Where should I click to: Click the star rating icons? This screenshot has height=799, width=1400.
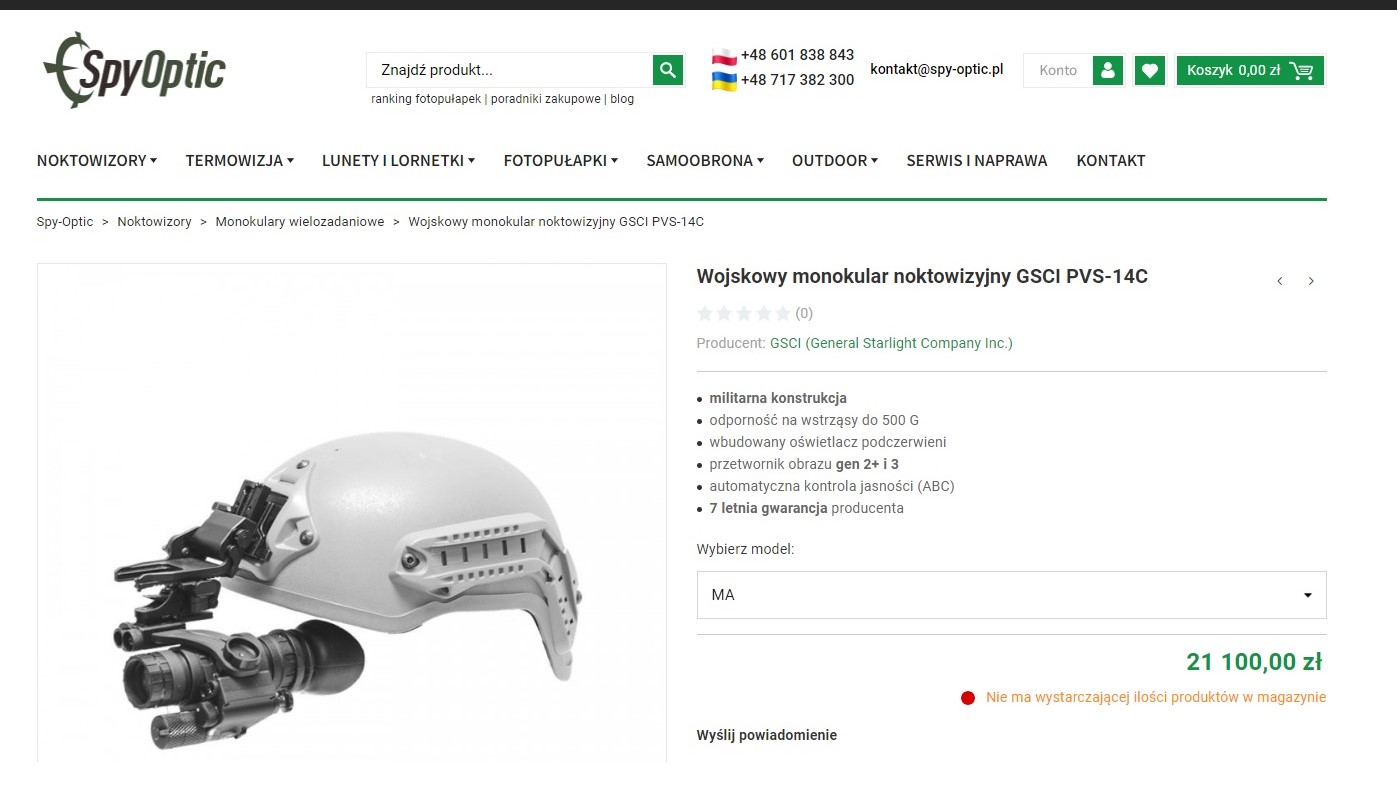click(743, 313)
